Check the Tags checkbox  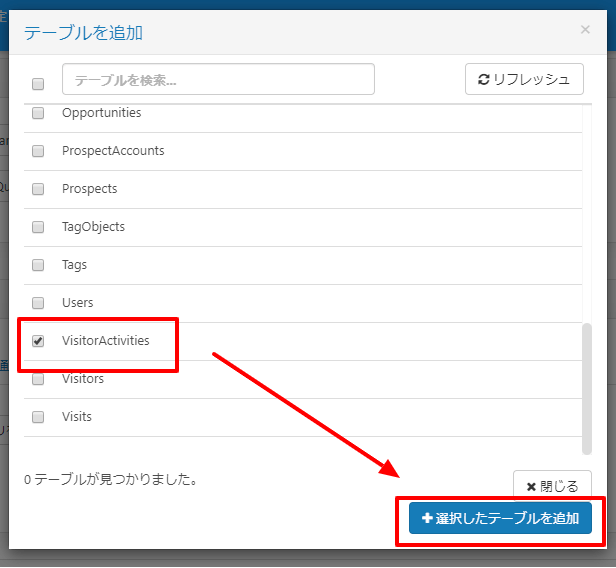pyautogui.click(x=38, y=265)
